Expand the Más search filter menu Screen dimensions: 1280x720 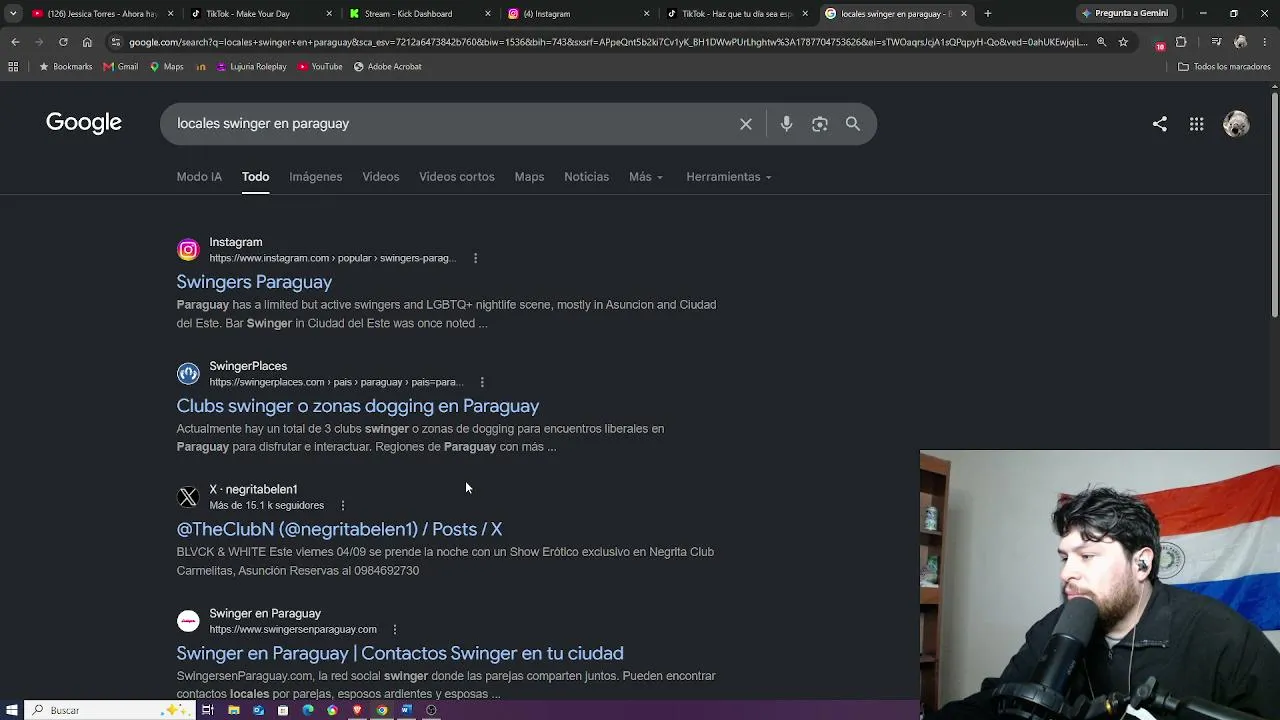645,177
